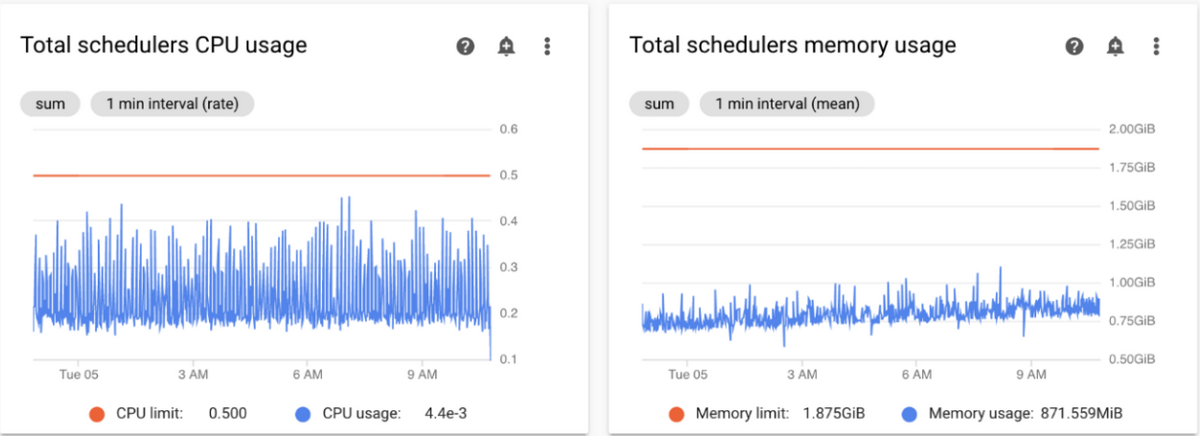This screenshot has width=1200, height=436.
Task: Create alert for memory usage chart
Action: click(1115, 46)
